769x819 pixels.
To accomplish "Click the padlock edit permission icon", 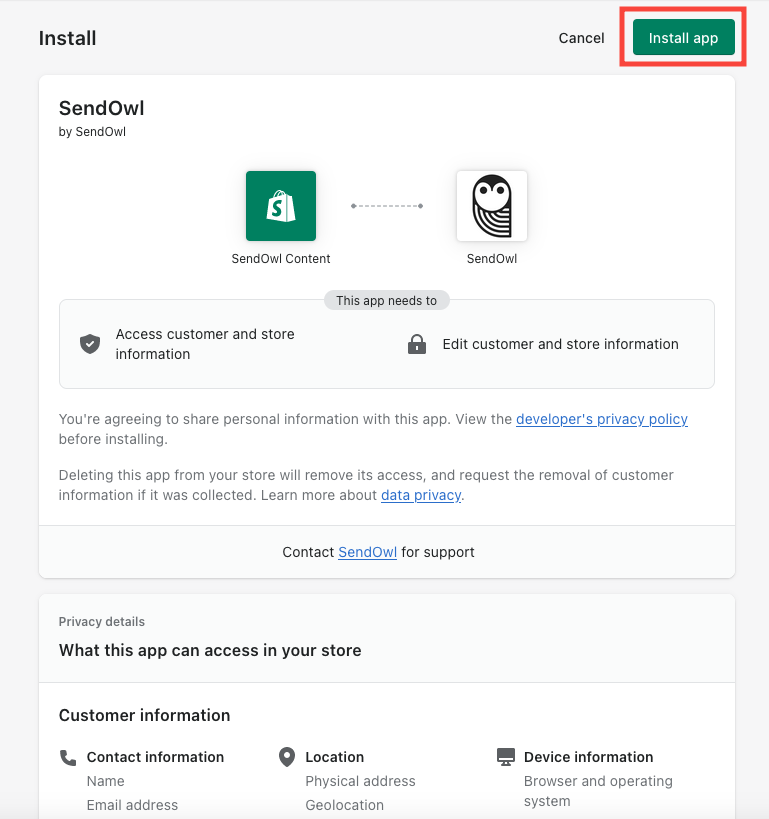I will pos(417,344).
